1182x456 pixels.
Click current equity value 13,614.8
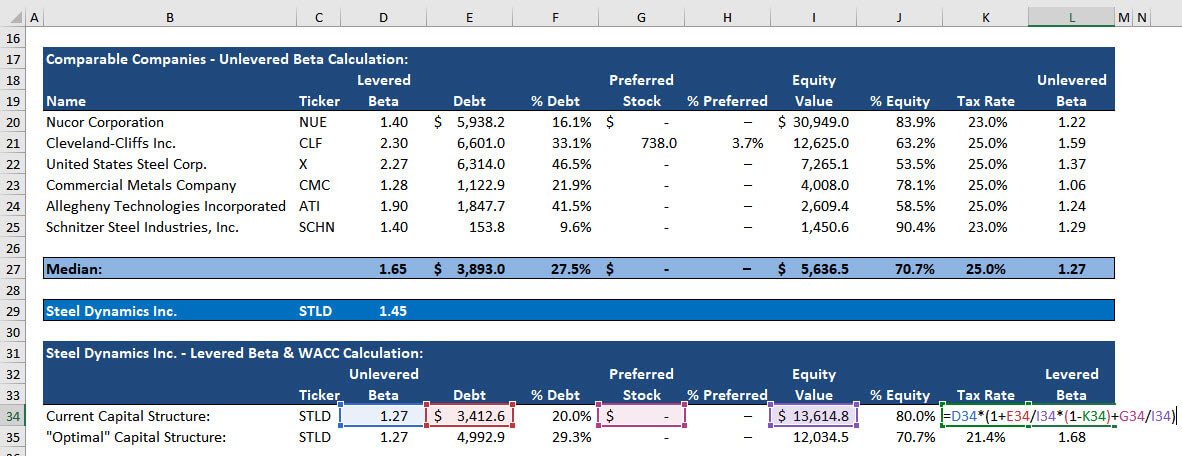(x=813, y=415)
